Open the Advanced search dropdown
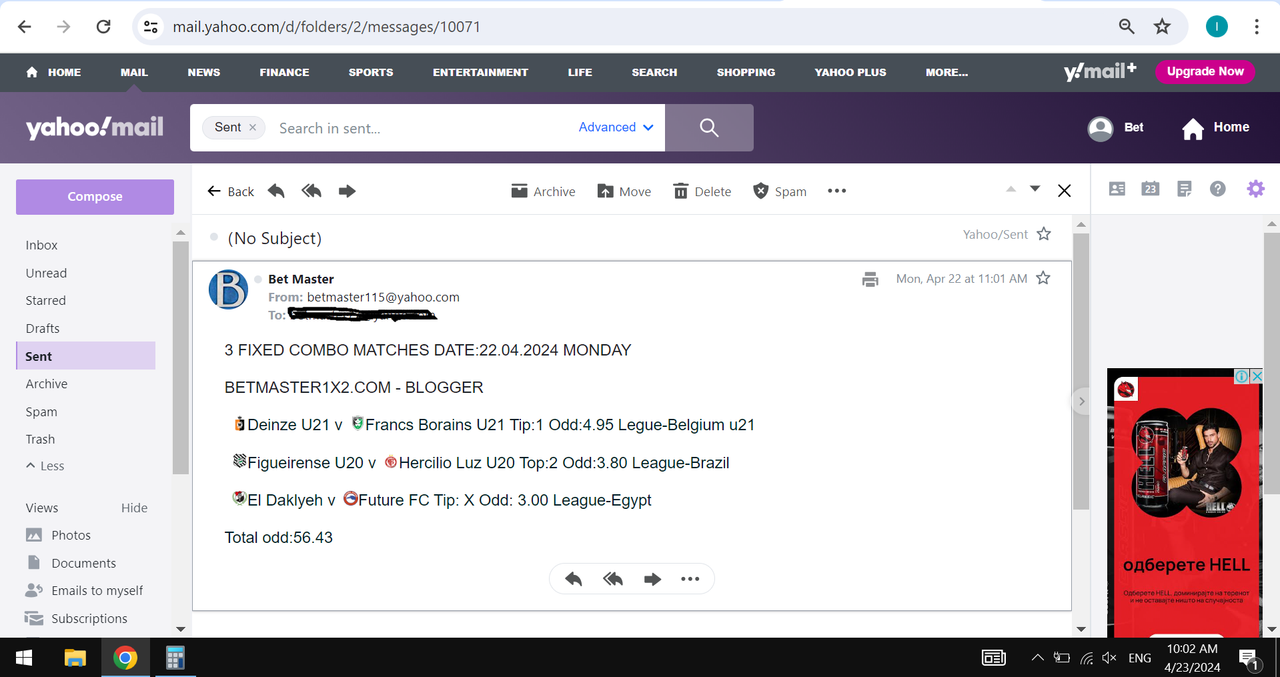1280x677 pixels. point(616,127)
